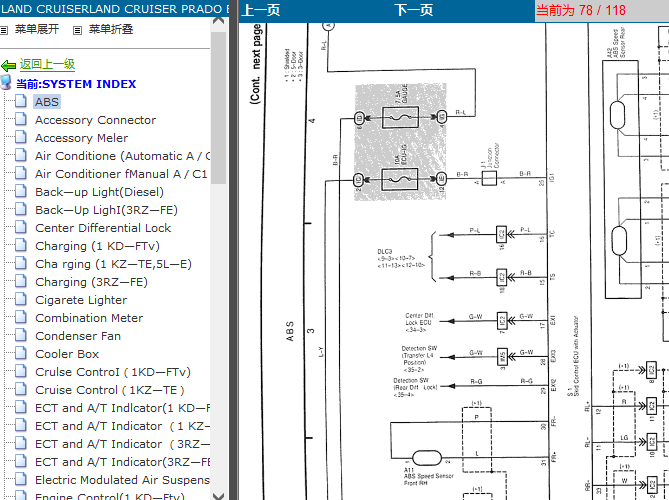Click the page icon beside Cruise Control (1KZ—TE)

pyautogui.click(x=20, y=389)
